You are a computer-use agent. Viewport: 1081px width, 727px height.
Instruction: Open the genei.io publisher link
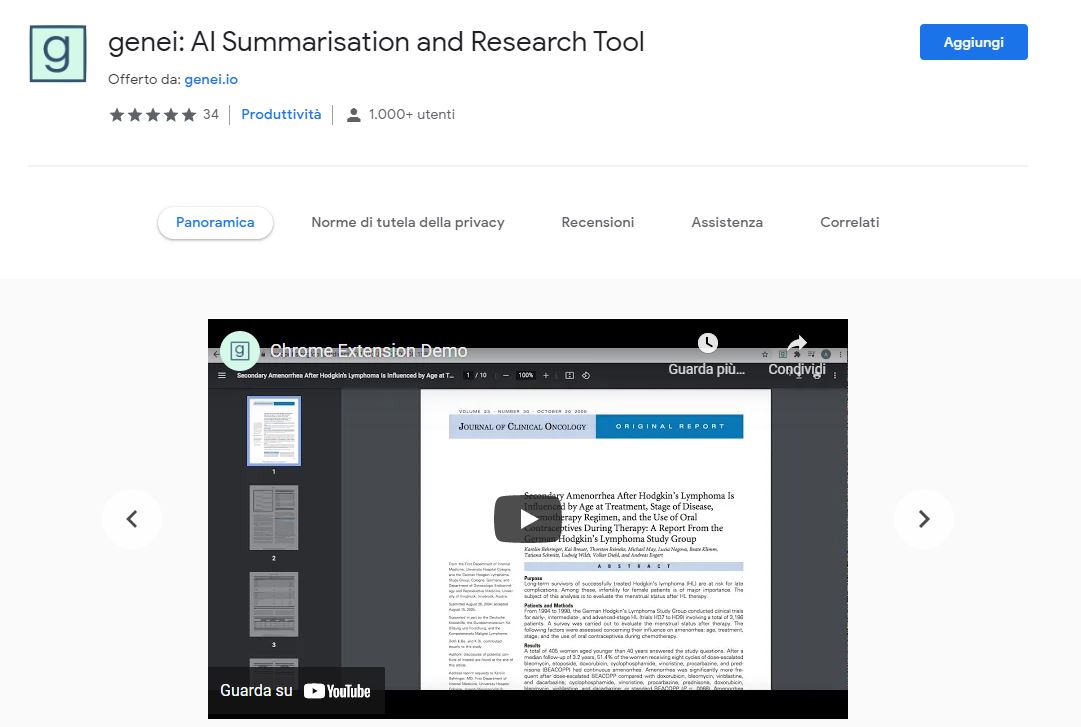[x=211, y=79]
